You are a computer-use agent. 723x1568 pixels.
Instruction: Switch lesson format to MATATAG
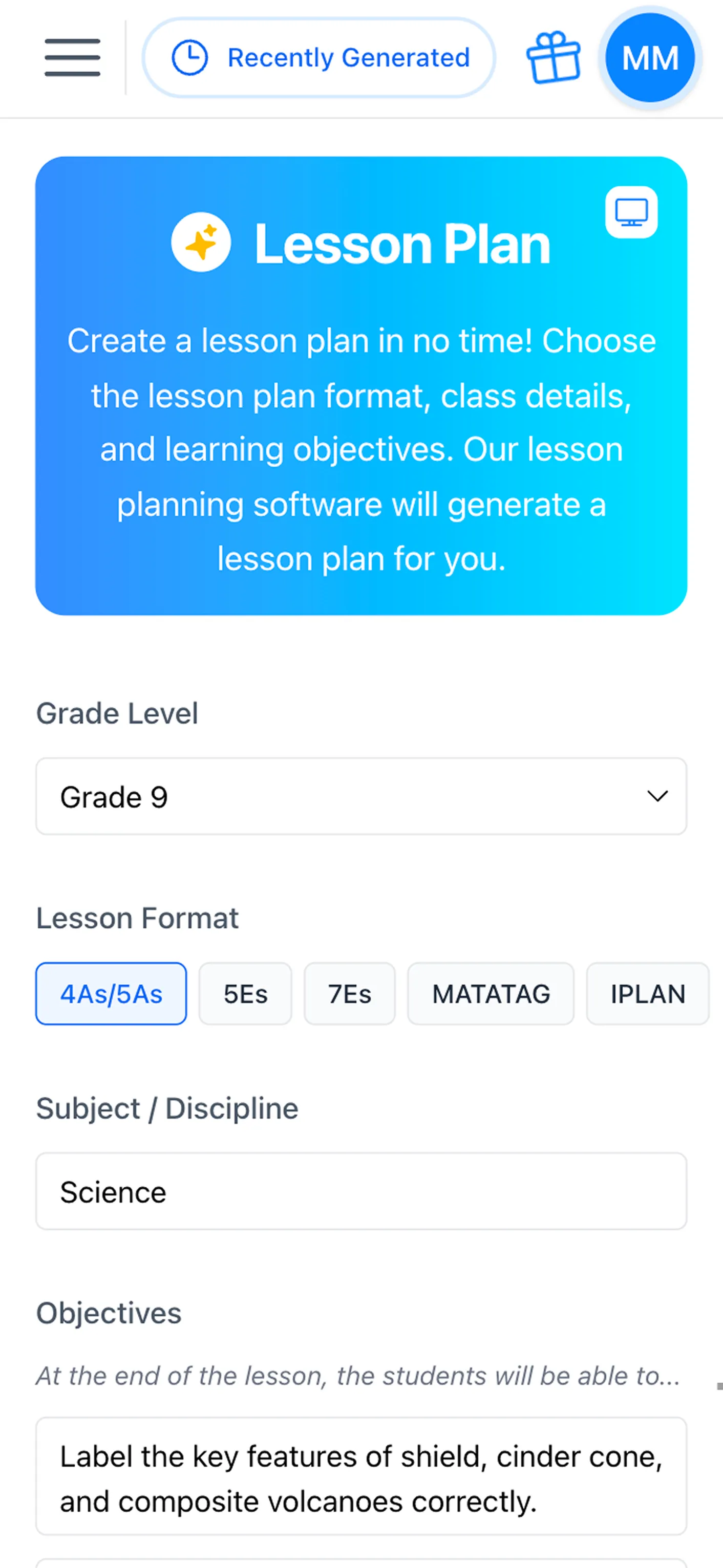[491, 993]
